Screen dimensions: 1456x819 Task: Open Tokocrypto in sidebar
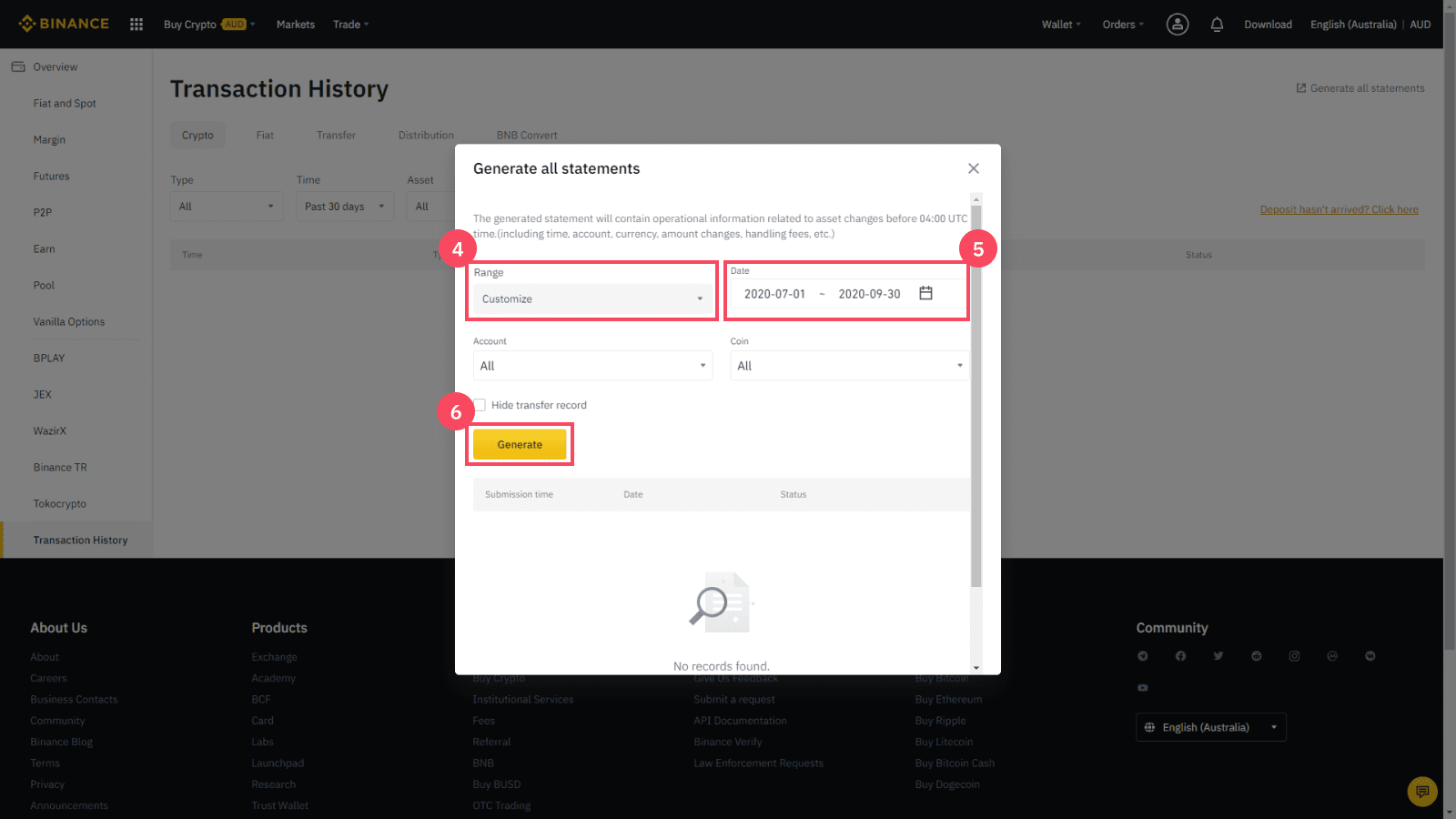tap(60, 503)
